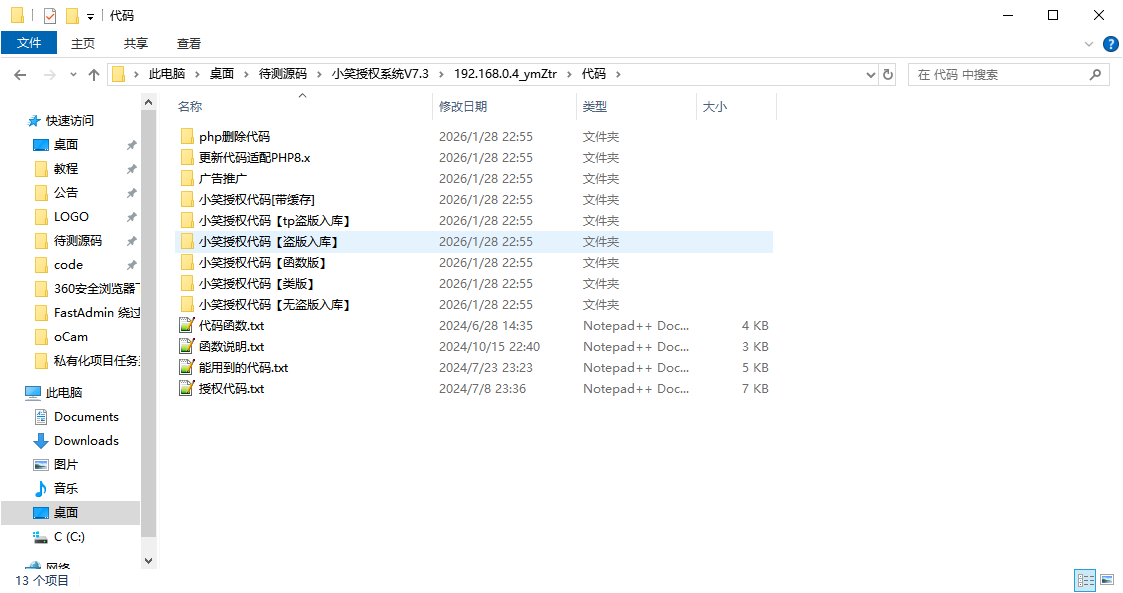The width and height of the screenshot is (1123, 593).
Task: Click the search magnifier icon
Action: point(1095,74)
